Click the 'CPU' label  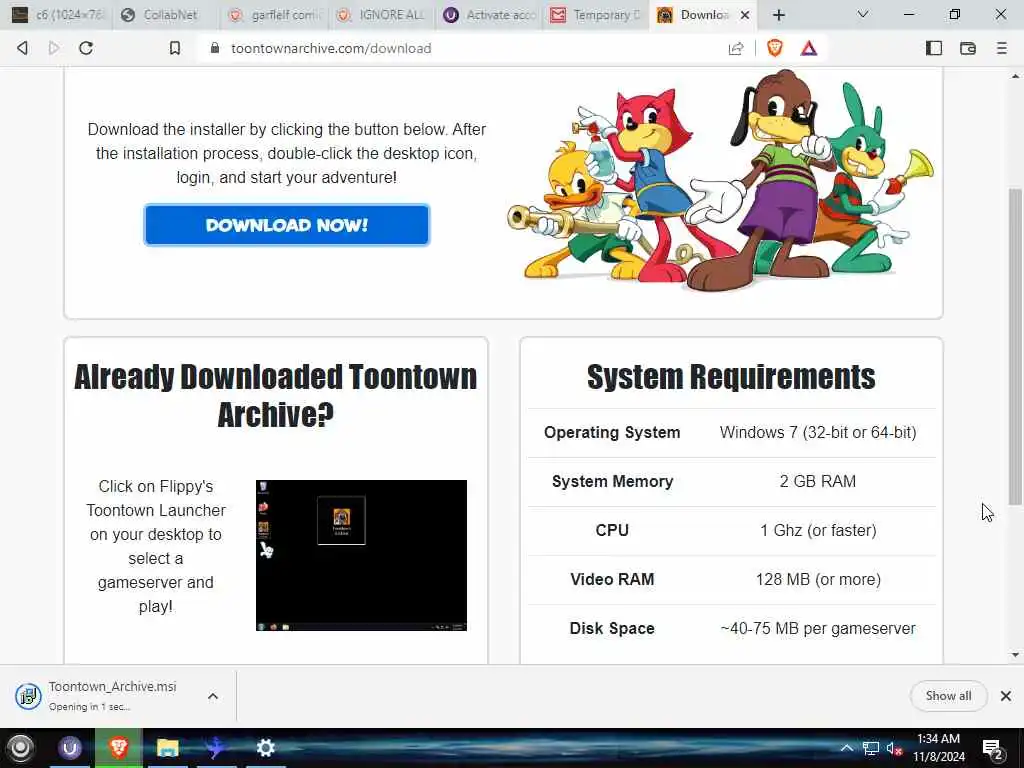click(x=612, y=530)
